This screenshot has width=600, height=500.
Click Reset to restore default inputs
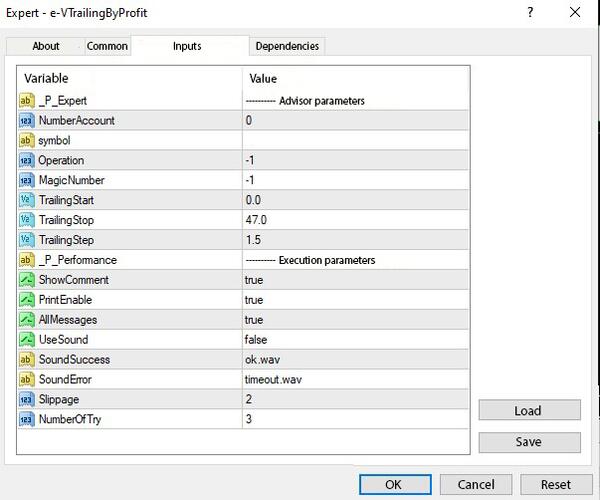[556, 485]
